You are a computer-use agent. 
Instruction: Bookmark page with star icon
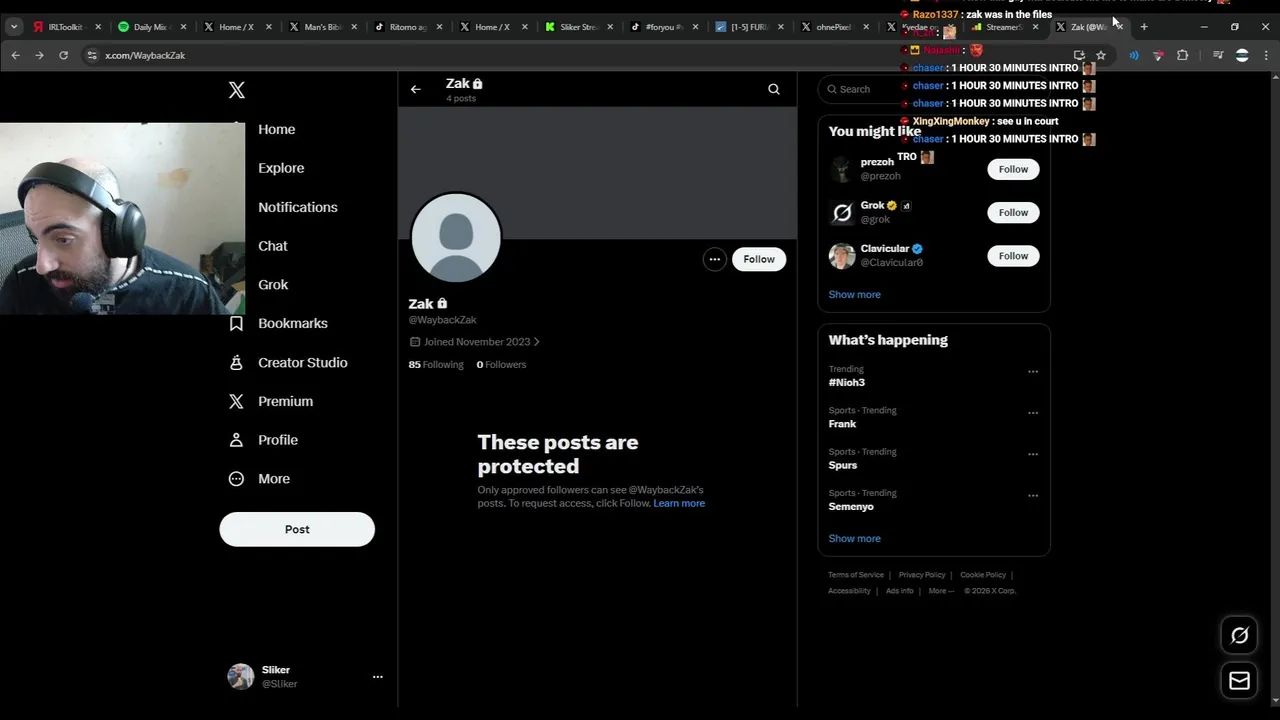tap(1101, 55)
